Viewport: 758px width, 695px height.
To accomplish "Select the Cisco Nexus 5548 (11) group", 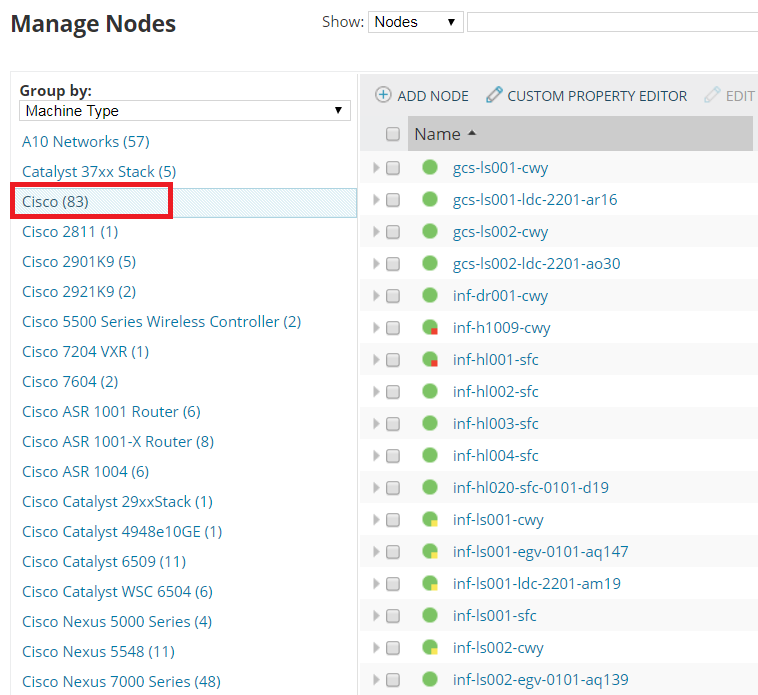I will point(98,652).
